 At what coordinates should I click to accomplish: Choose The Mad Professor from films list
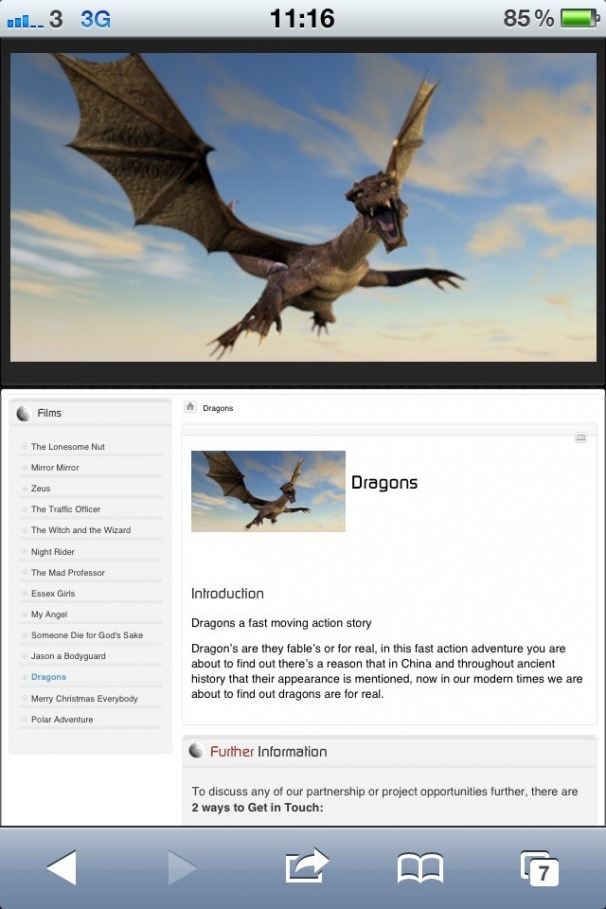[68, 573]
